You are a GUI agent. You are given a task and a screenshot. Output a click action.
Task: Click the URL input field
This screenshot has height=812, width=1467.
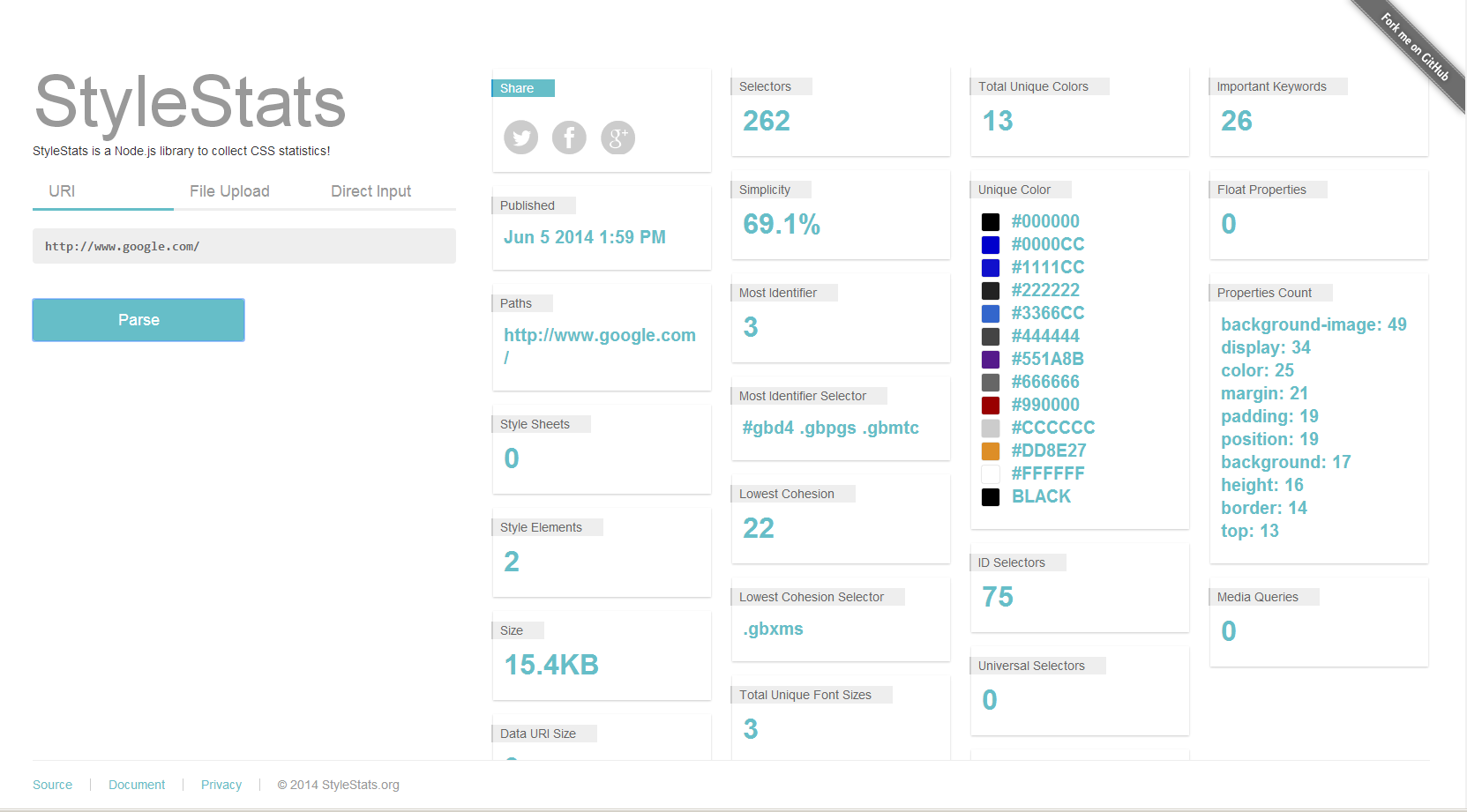(244, 246)
